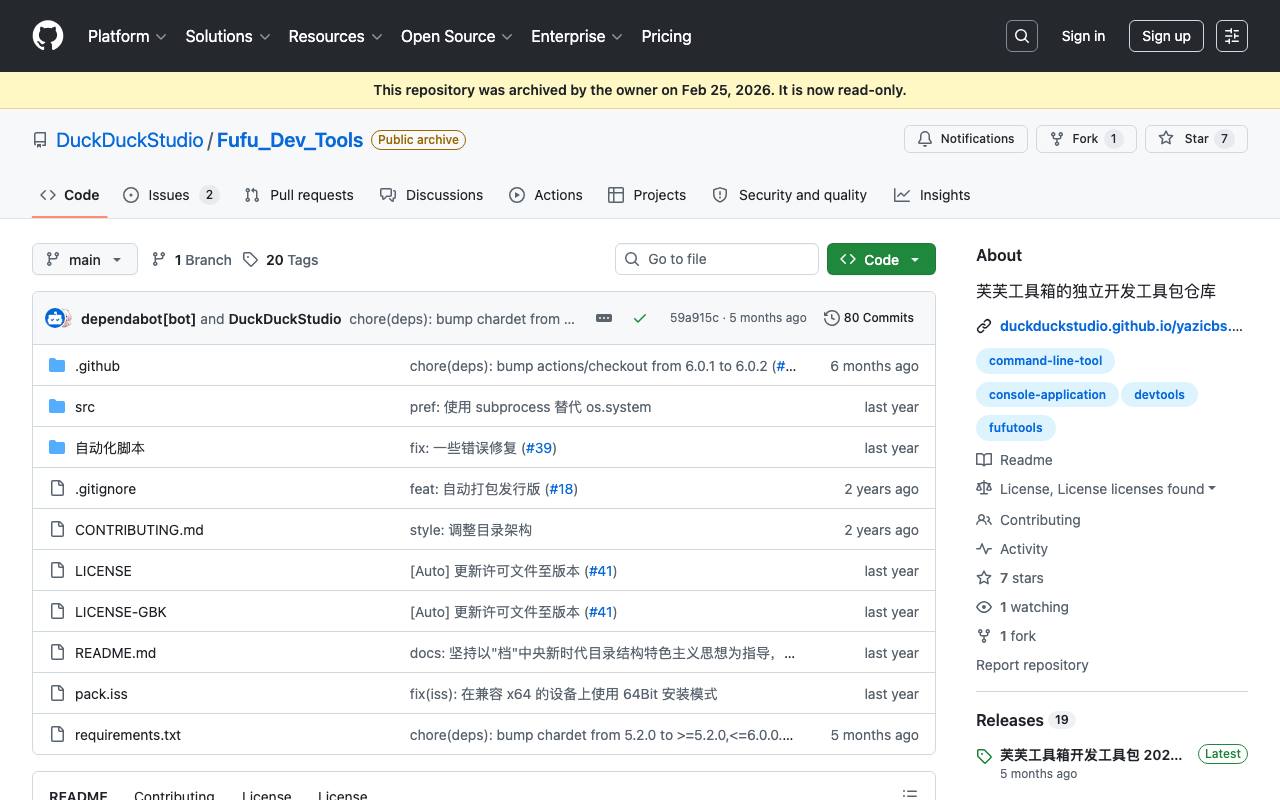Screen dimensions: 1280x800
Task: Click Report repository link
Action: pyautogui.click(x=1032, y=665)
